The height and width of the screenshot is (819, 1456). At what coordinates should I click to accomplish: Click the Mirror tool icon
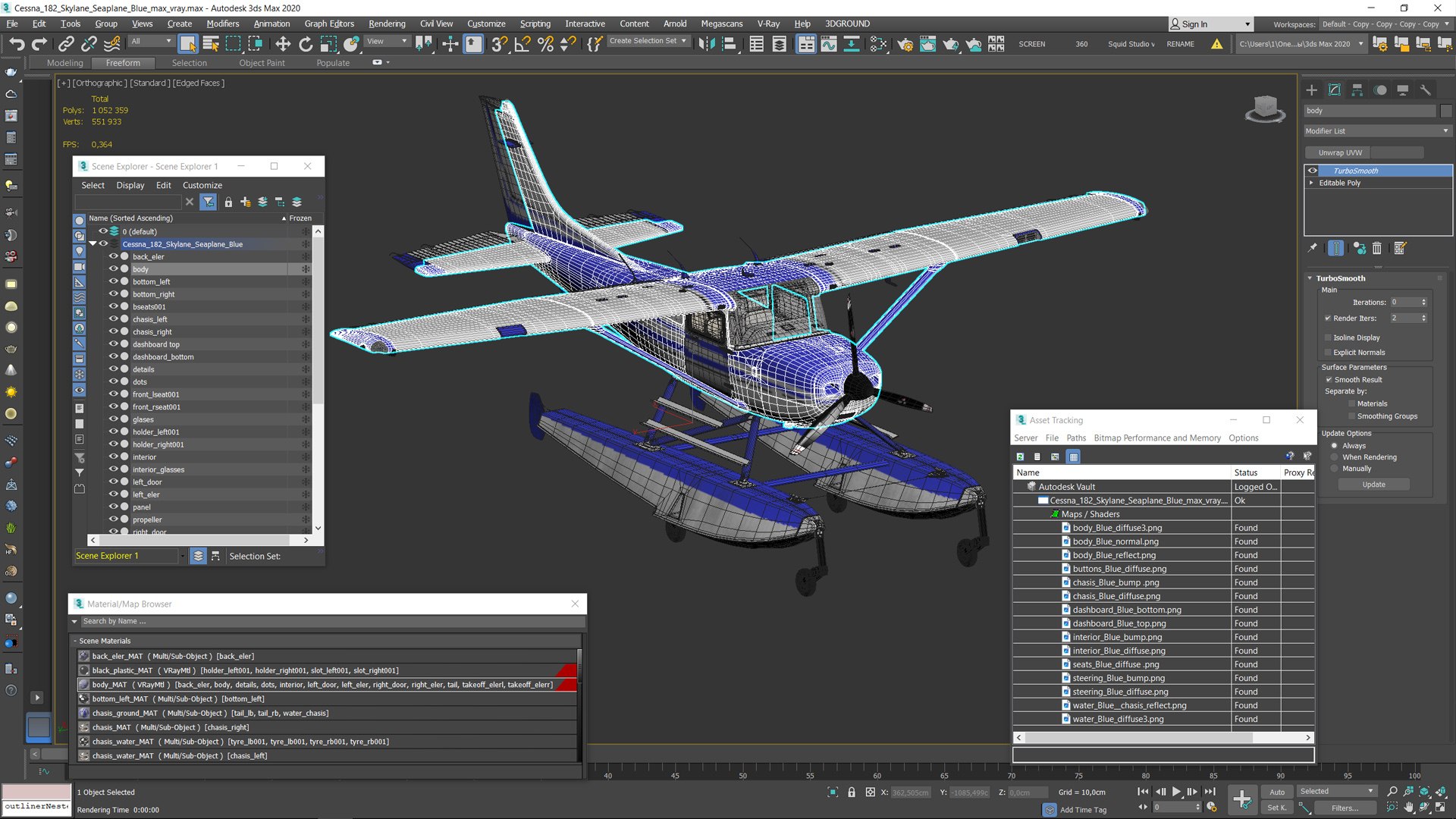coord(706,44)
